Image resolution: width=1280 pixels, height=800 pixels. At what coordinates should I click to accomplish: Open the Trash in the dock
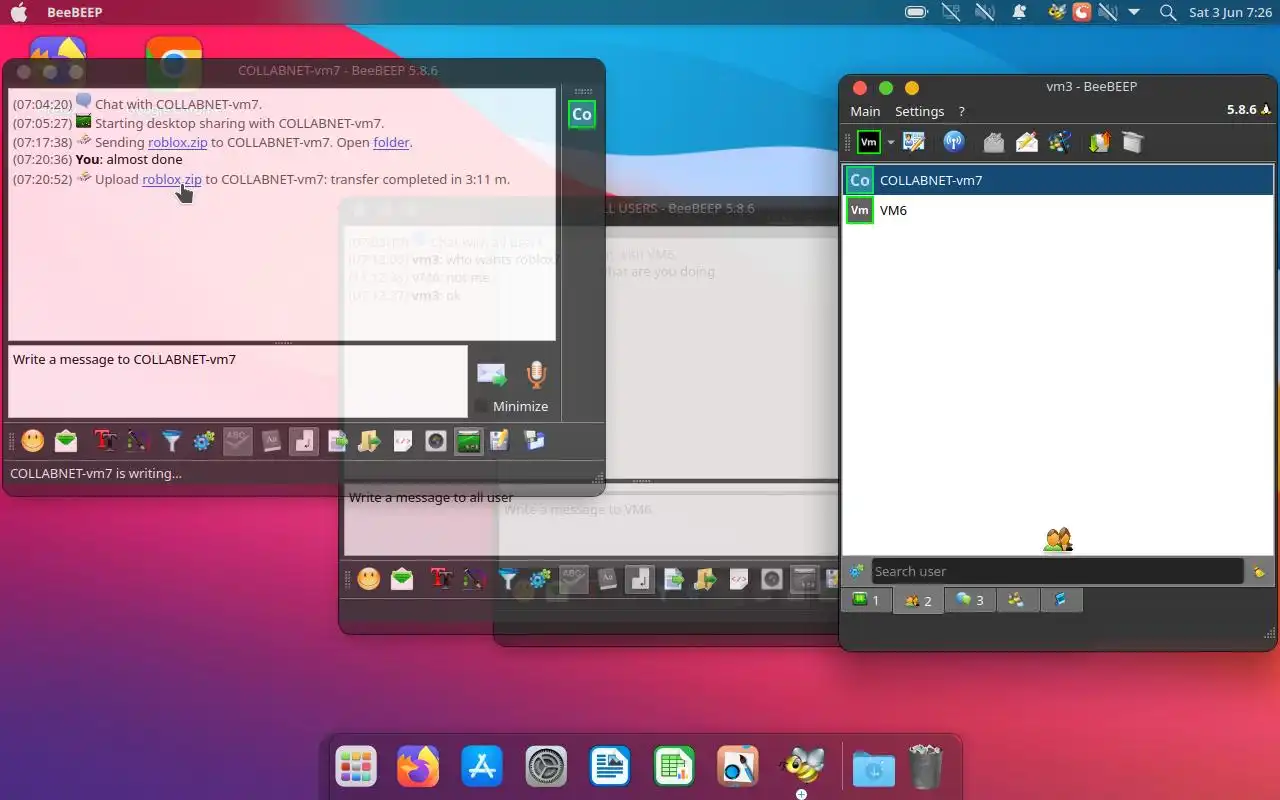tap(926, 767)
